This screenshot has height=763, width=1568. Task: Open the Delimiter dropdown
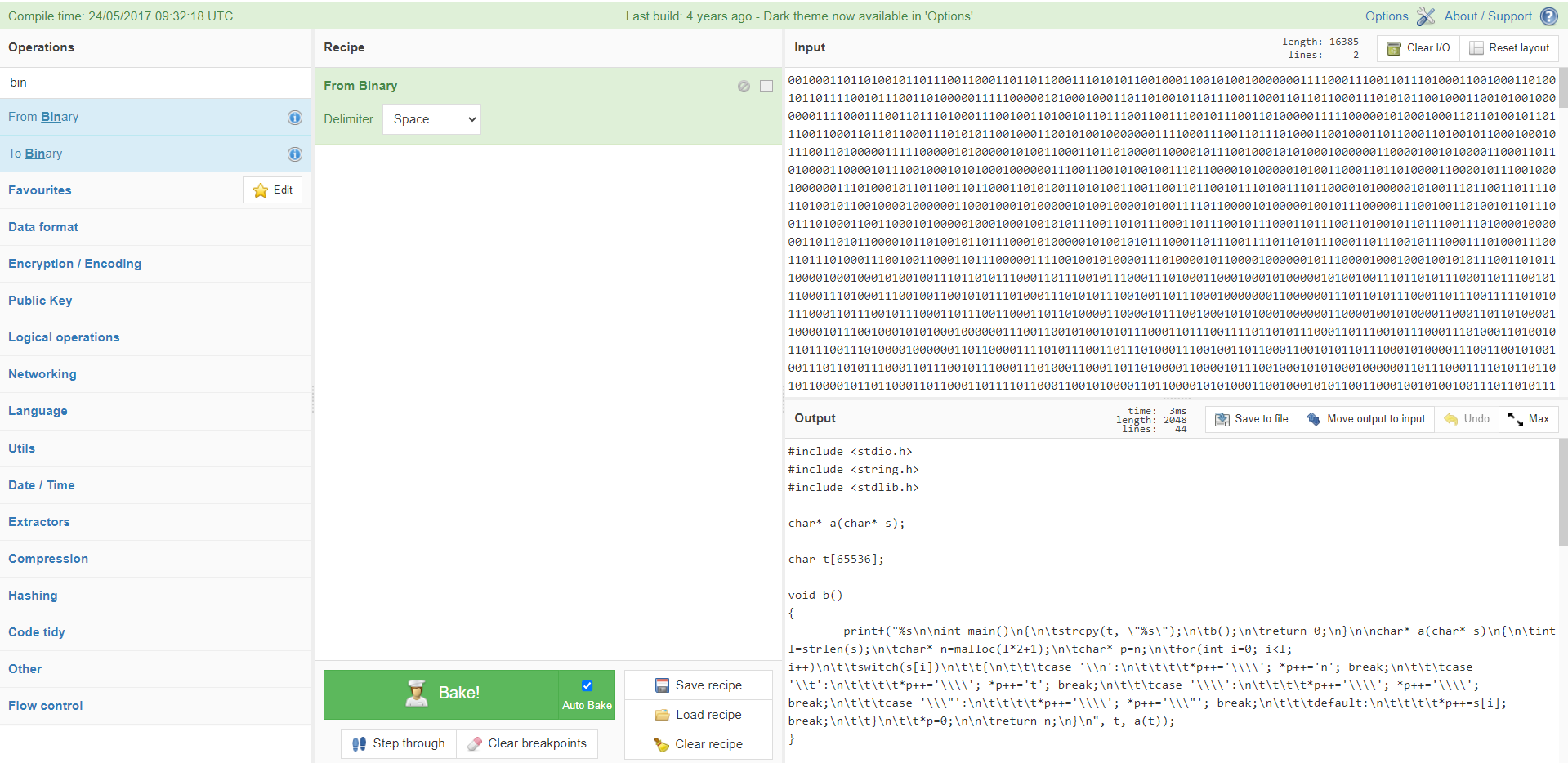tap(431, 119)
